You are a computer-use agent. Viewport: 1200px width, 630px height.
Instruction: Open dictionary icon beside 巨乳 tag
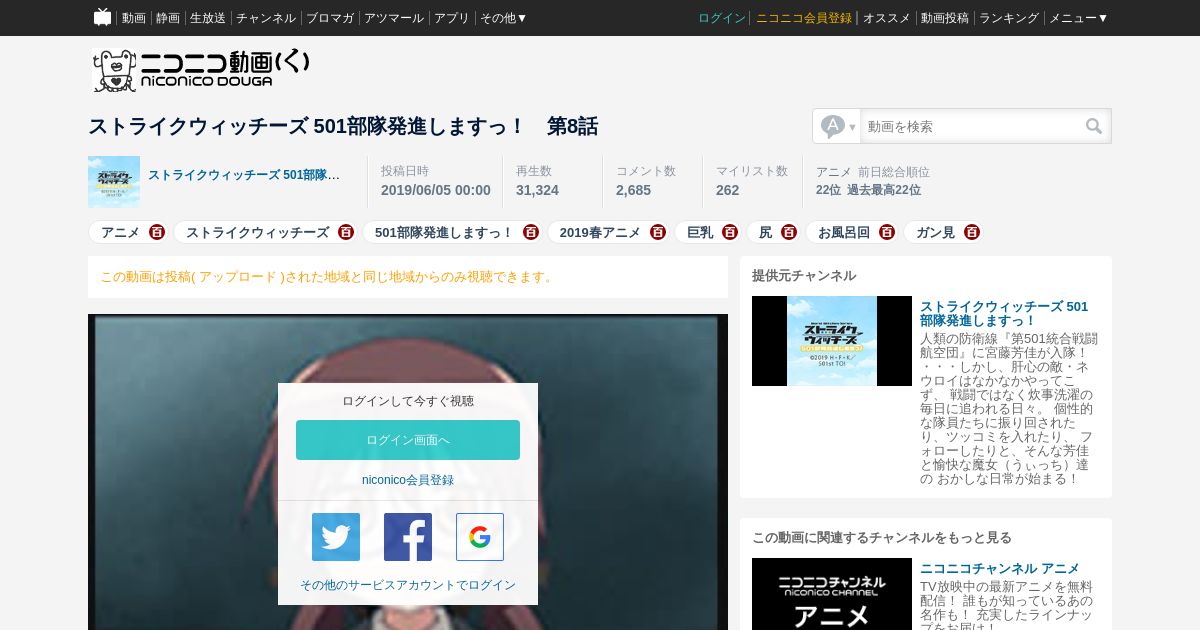point(730,232)
